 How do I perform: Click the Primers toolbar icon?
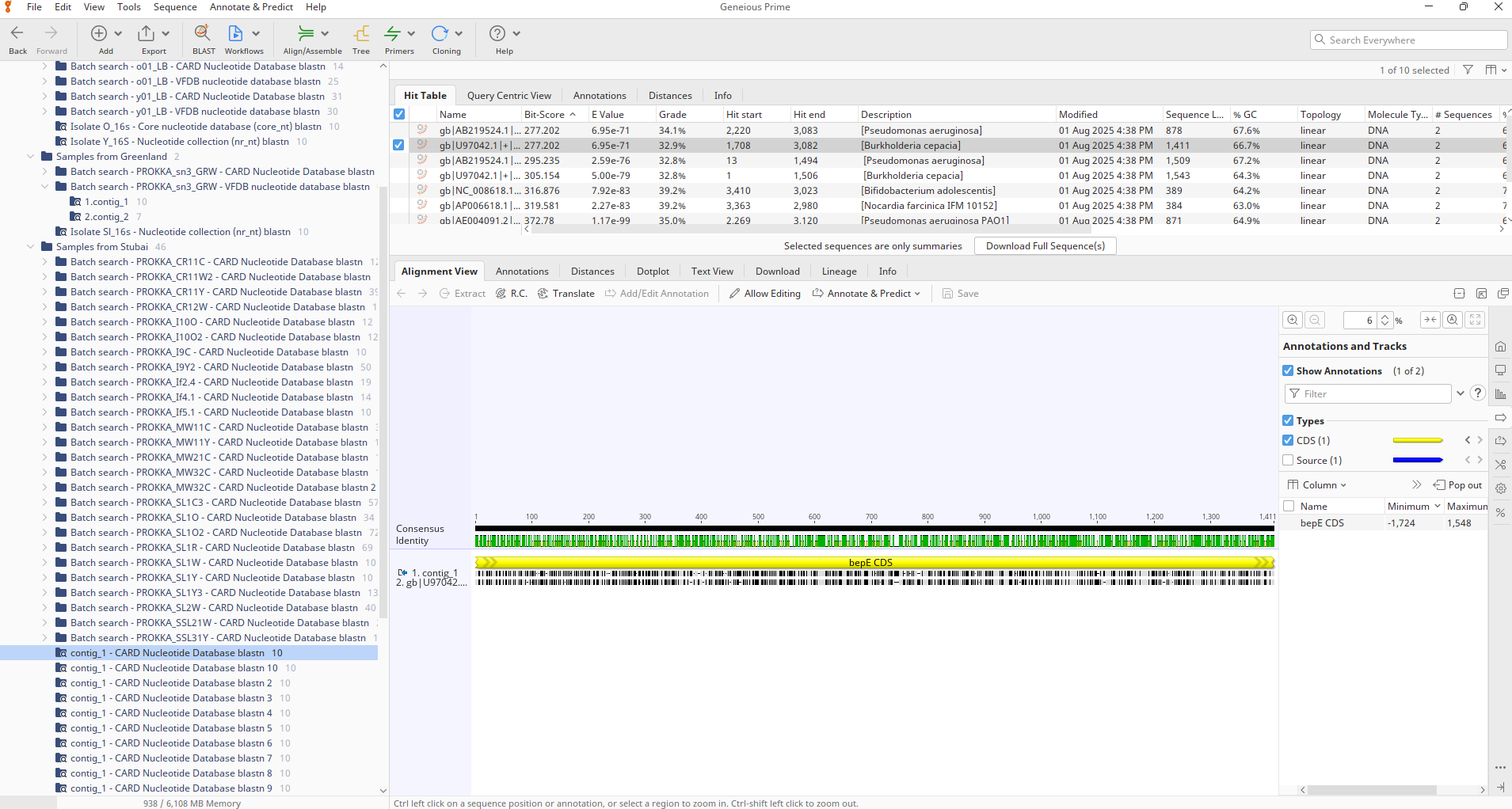click(392, 33)
